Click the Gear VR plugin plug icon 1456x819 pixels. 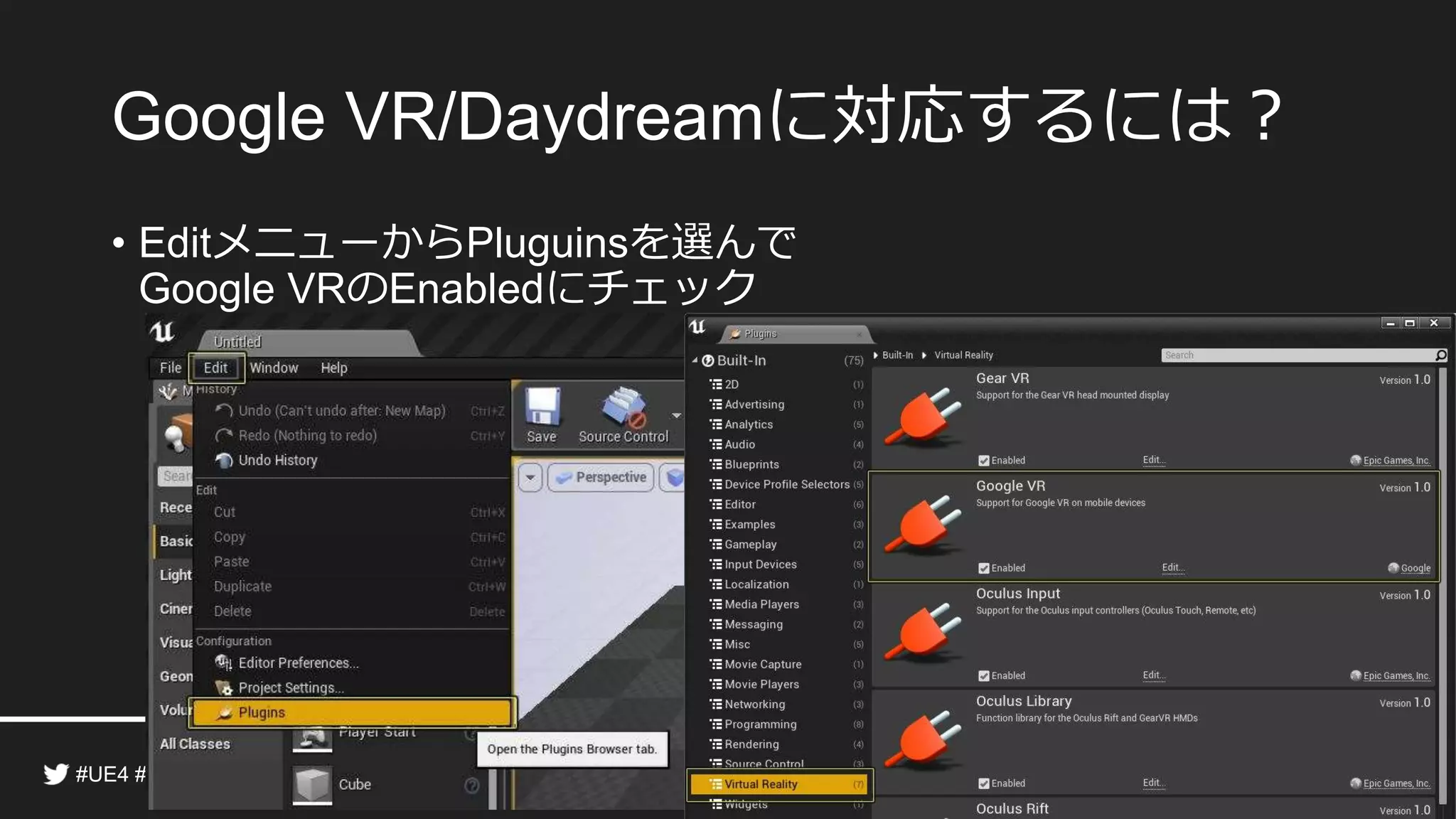[922, 418]
